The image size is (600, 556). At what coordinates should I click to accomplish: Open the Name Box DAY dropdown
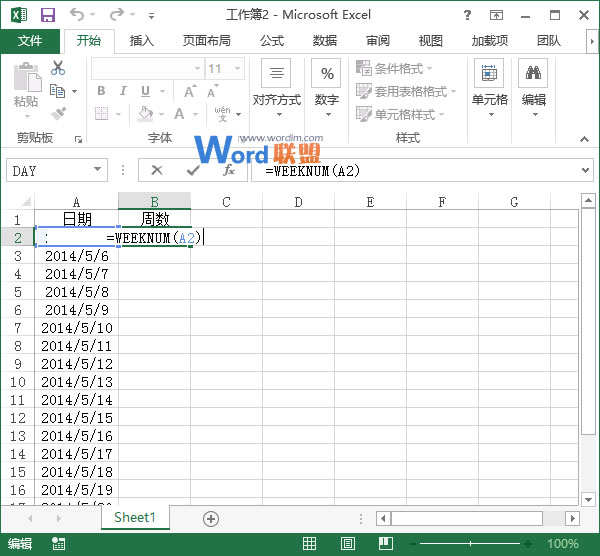point(97,169)
